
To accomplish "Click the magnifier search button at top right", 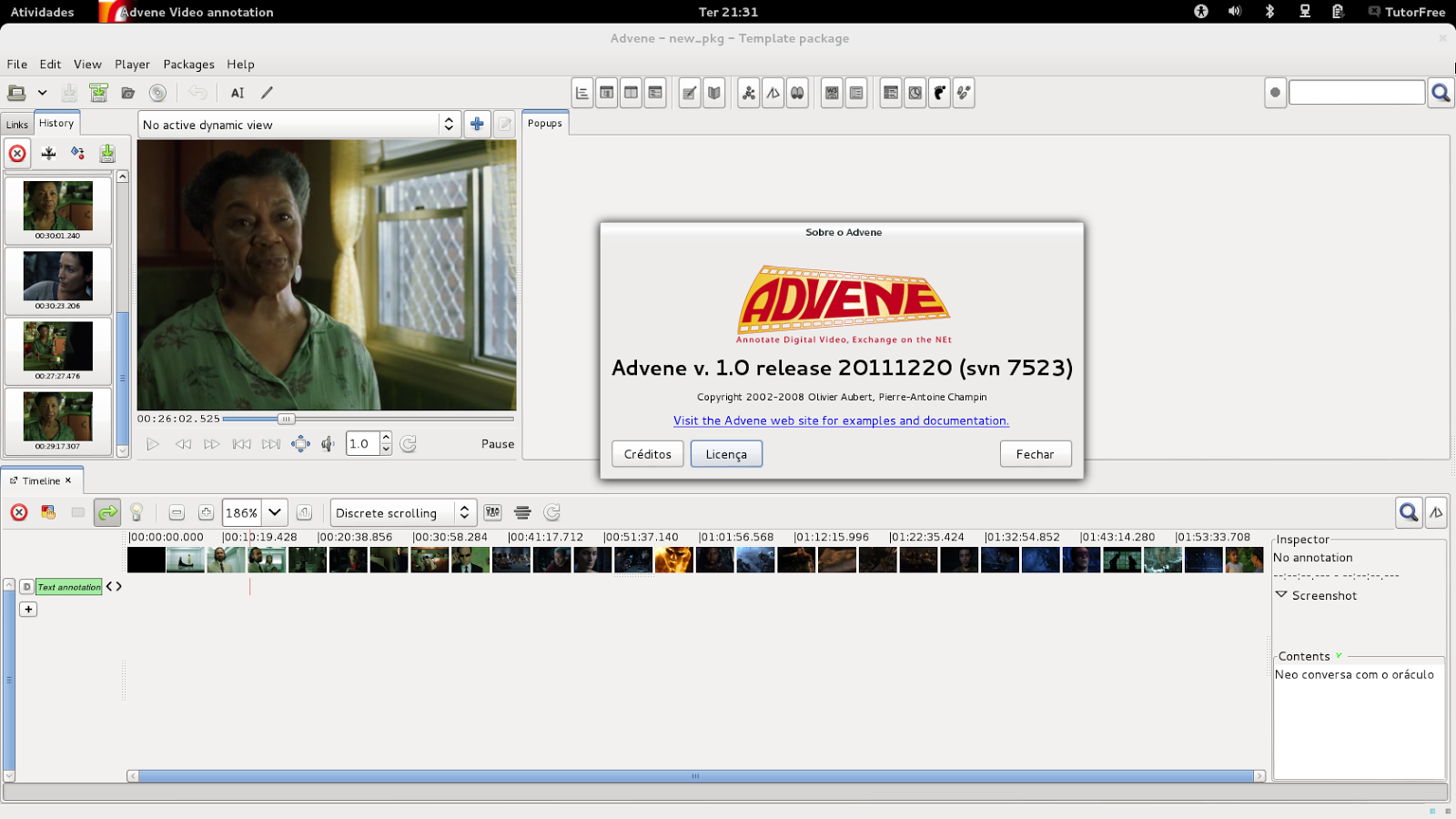I will (1441, 93).
